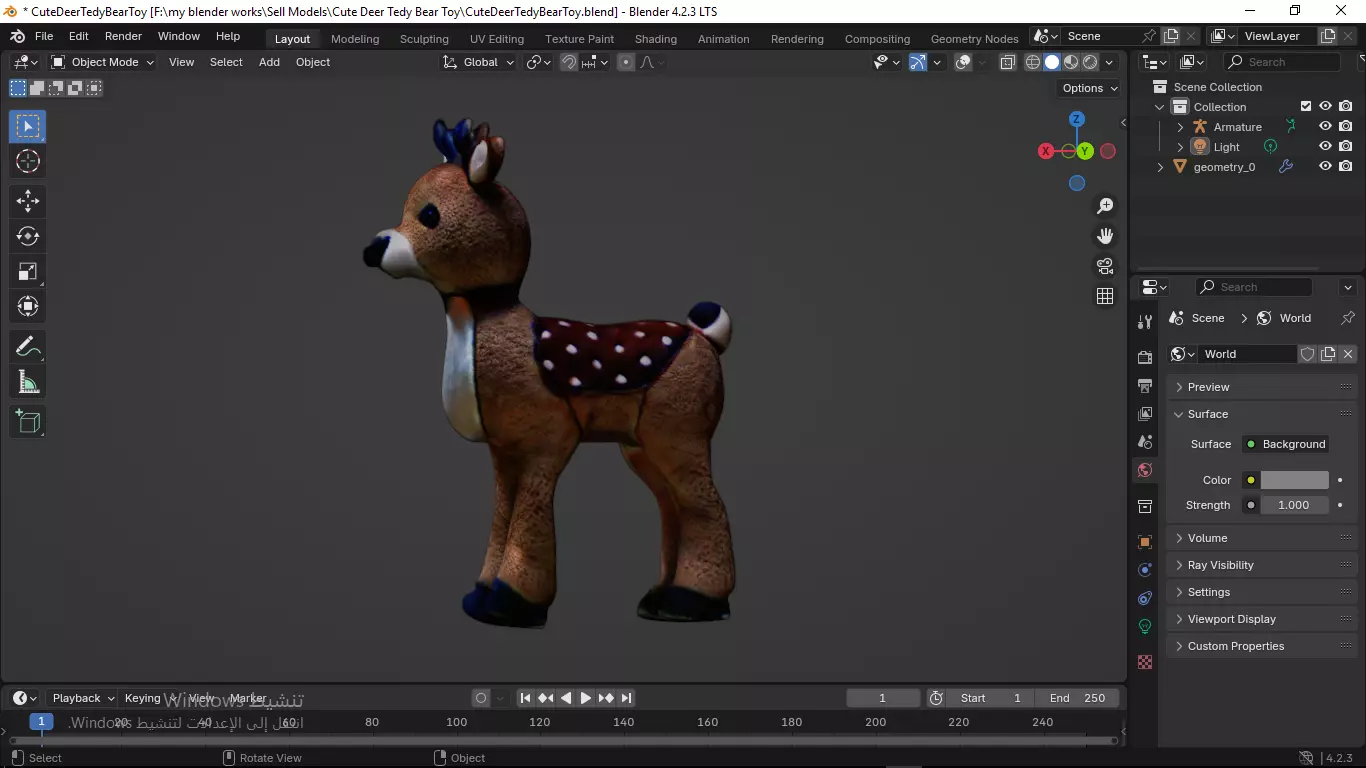1366x768 pixels.
Task: Click the new World datablock button
Action: 1328,354
